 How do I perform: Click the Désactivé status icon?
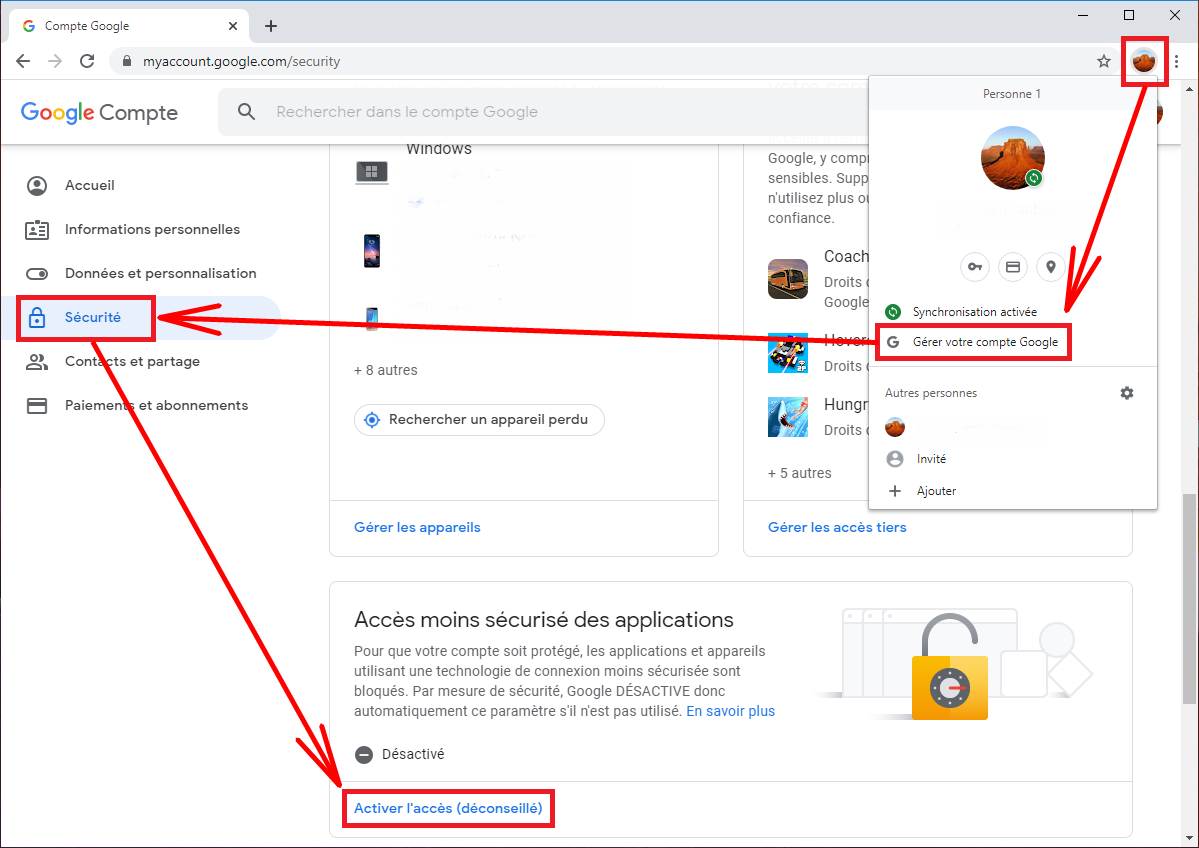[364, 755]
